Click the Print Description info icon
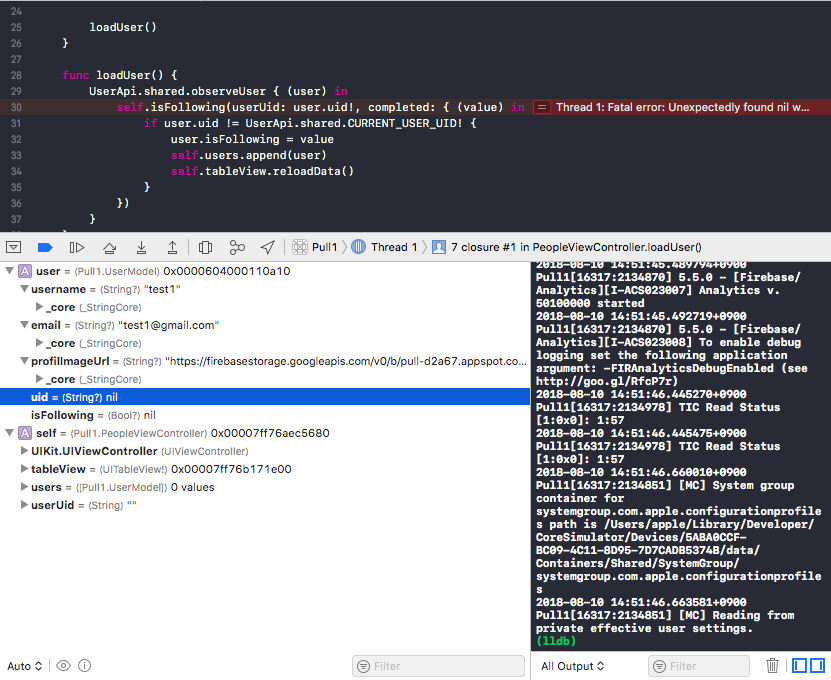Viewport: 831px width, 680px height. 84,666
